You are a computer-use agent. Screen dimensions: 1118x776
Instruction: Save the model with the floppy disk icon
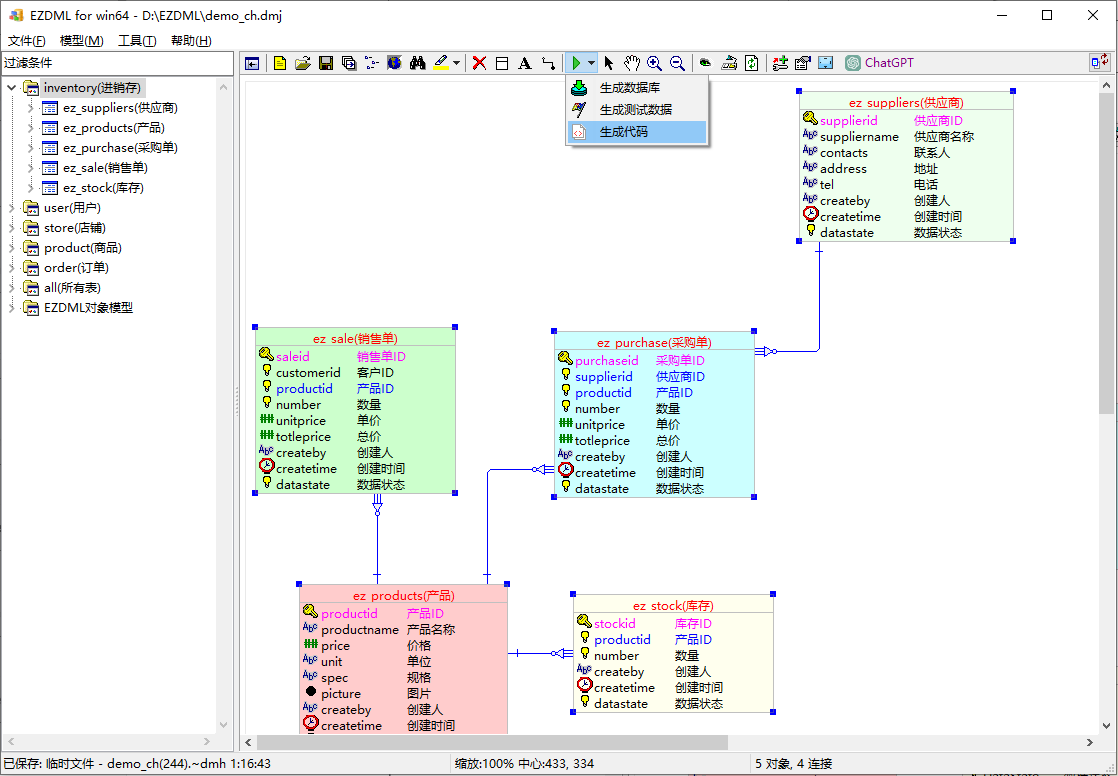click(326, 63)
